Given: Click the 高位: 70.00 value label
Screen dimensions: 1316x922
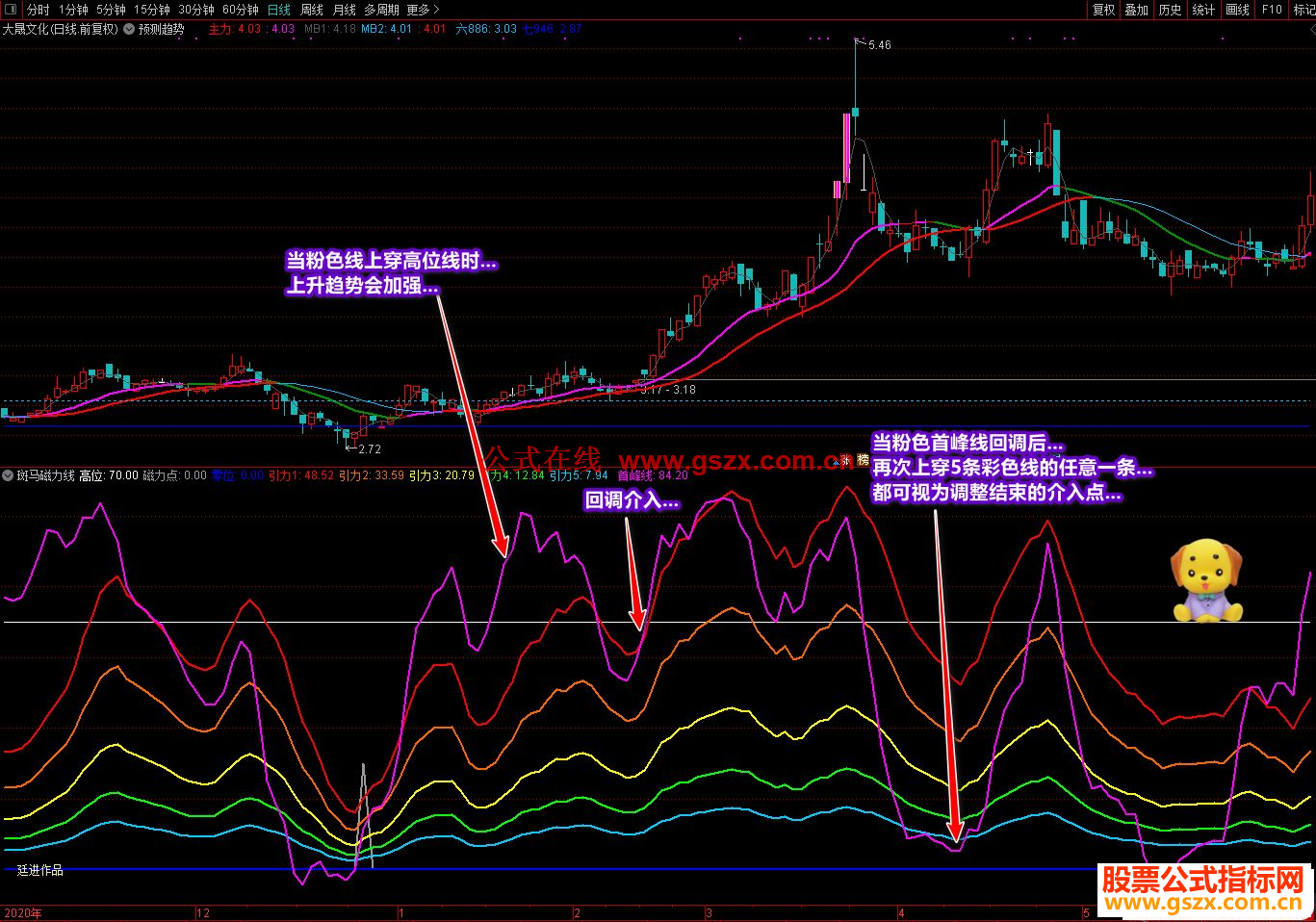Looking at the screenshot, I should pos(109,475).
